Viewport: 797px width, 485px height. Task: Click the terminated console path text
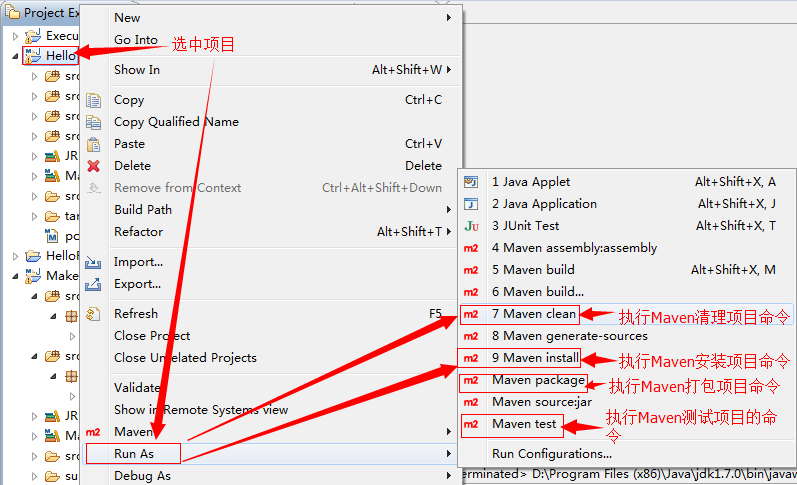(629, 474)
